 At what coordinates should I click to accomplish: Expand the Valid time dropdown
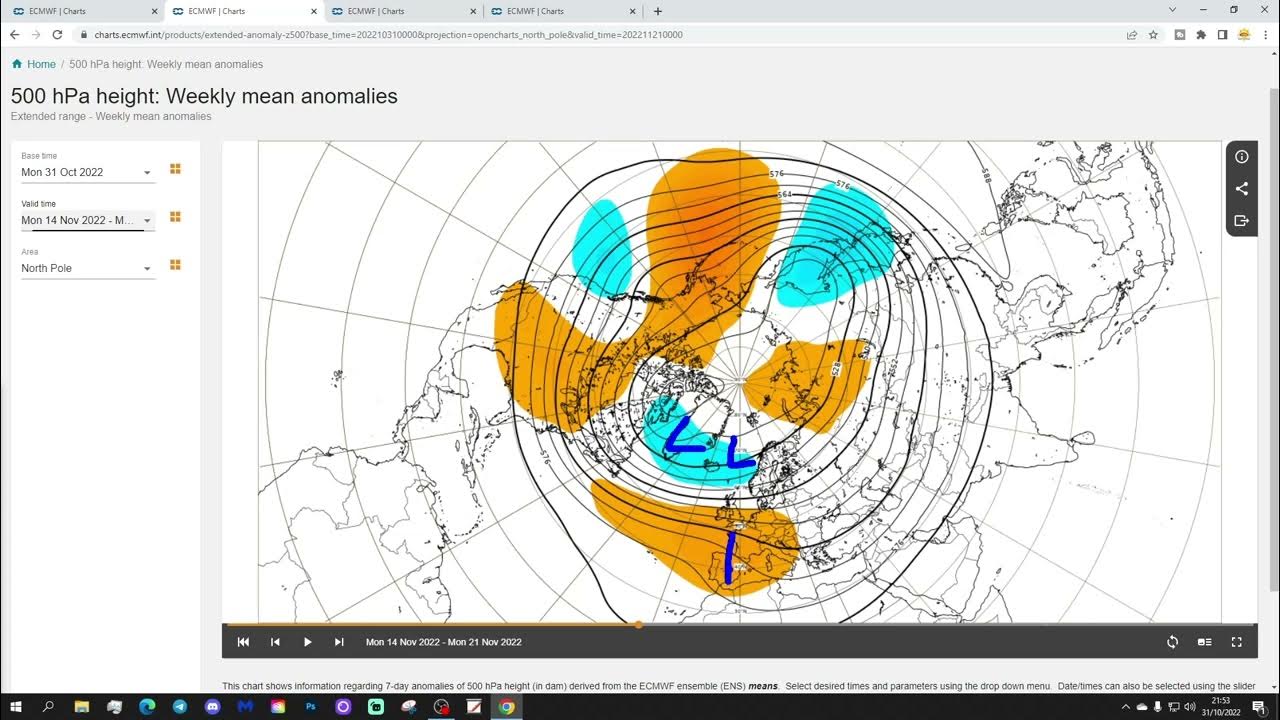tap(88, 220)
